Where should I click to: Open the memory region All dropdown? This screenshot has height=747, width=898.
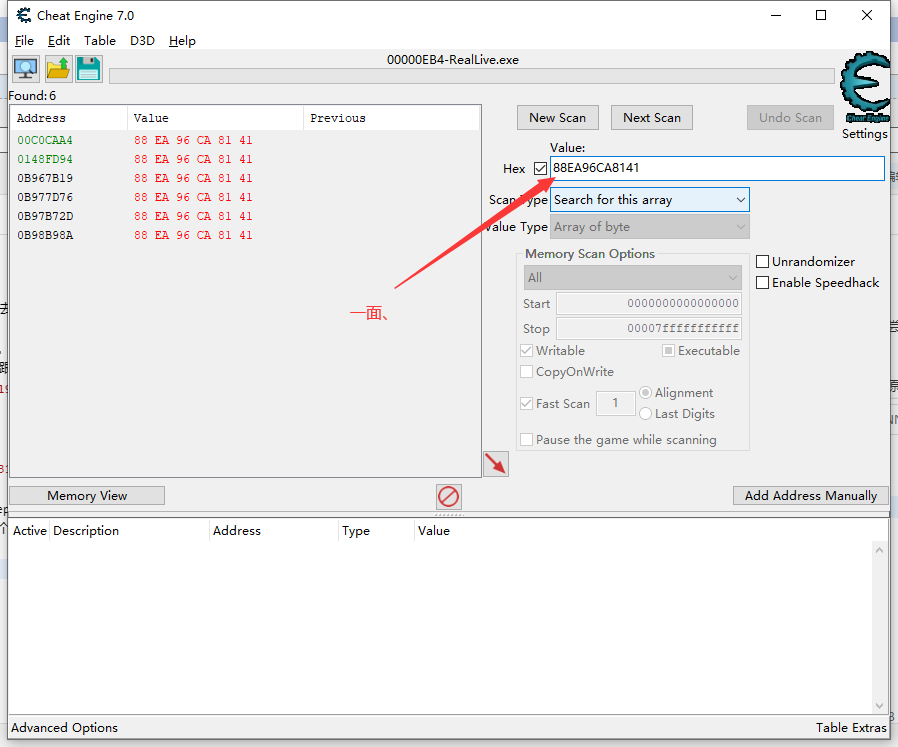(632, 278)
